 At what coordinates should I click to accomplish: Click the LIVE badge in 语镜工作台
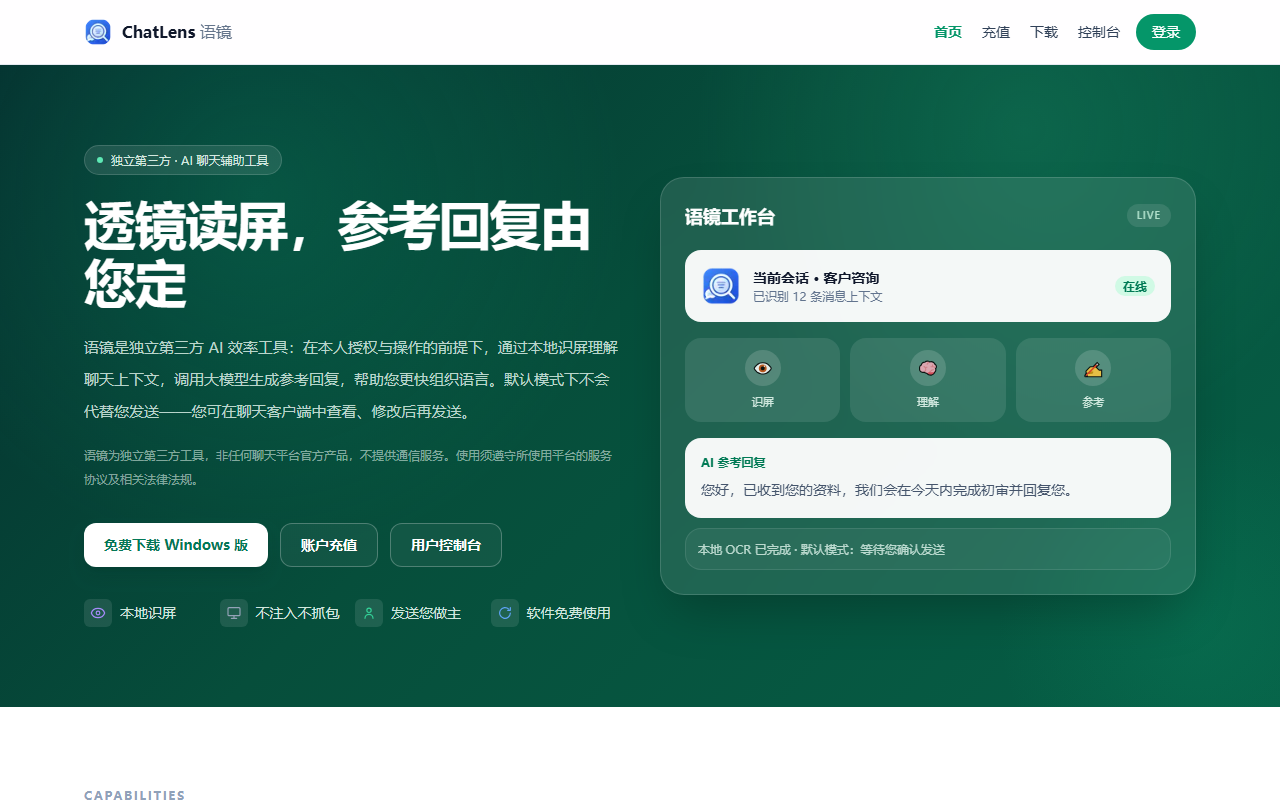coord(1149,215)
